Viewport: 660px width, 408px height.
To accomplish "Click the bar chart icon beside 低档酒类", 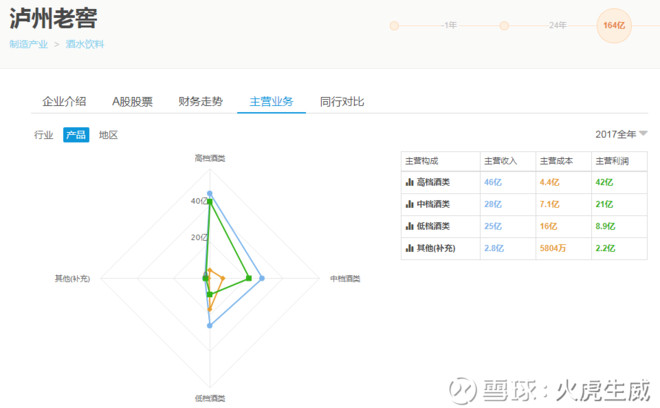I will (409, 226).
